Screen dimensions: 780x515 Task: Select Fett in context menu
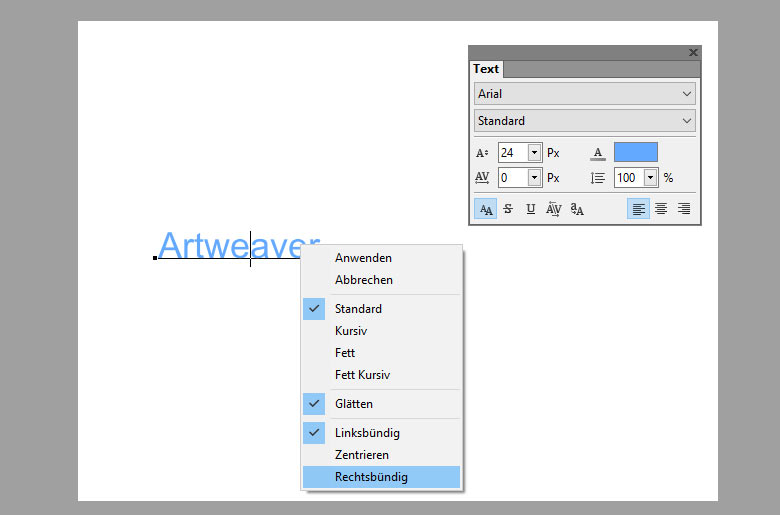pyautogui.click(x=382, y=352)
